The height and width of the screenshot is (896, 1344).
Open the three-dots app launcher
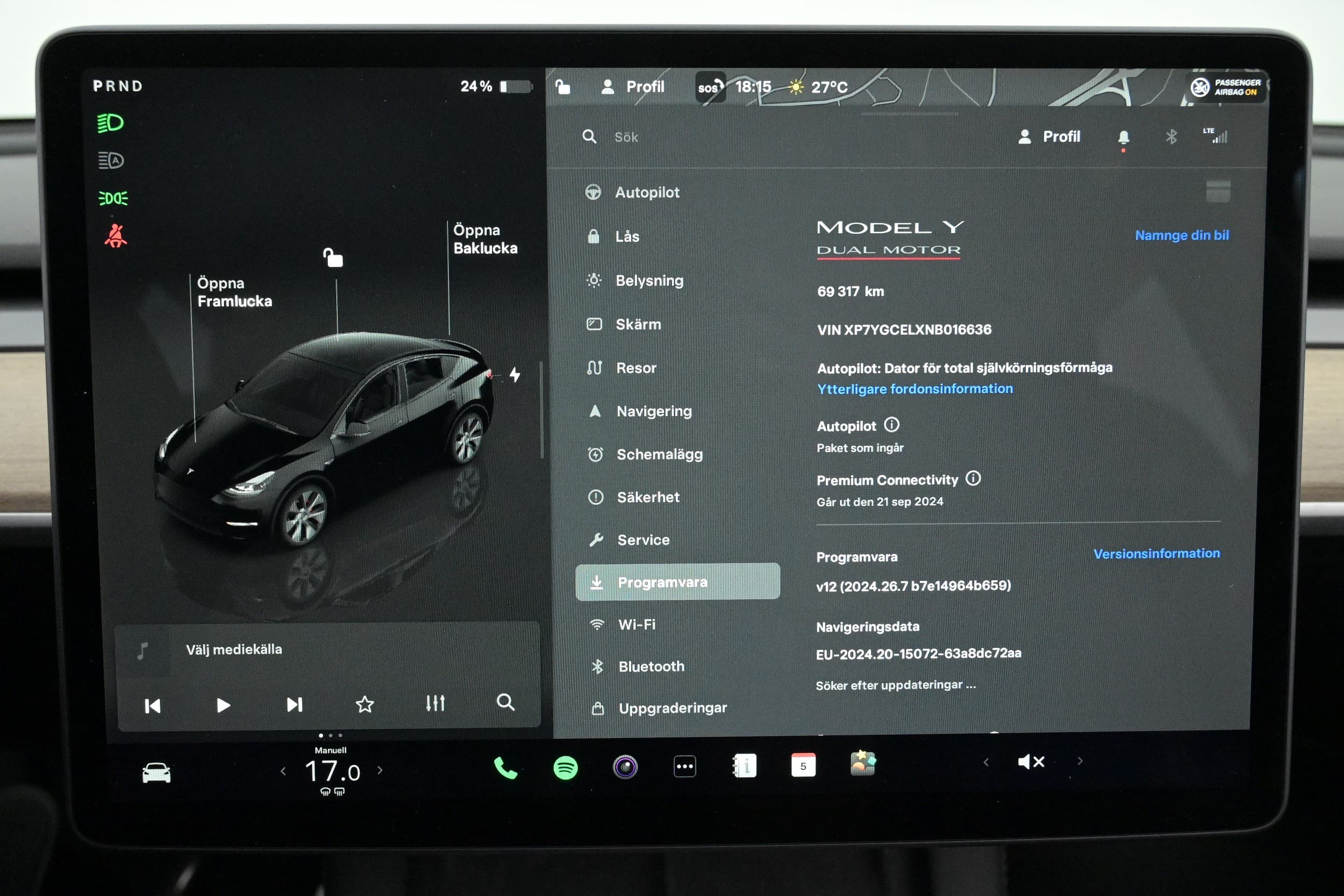click(684, 767)
